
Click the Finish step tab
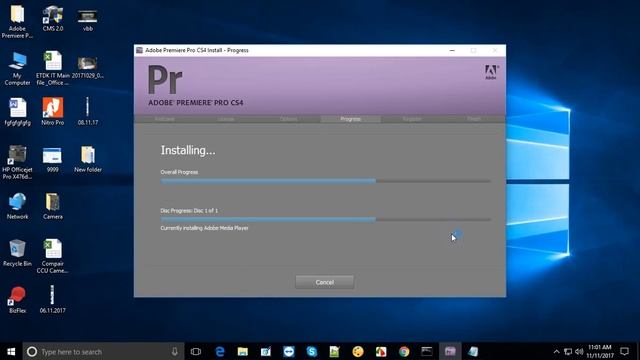click(474, 119)
